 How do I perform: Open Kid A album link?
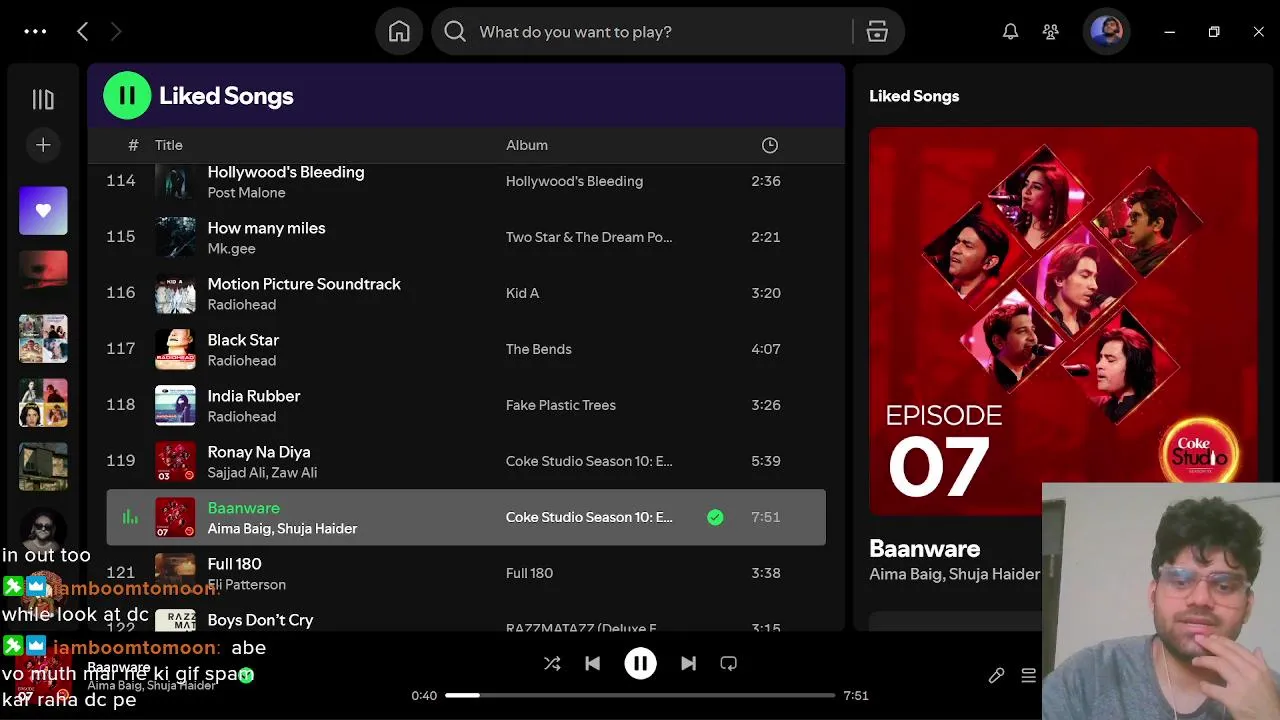pos(522,293)
